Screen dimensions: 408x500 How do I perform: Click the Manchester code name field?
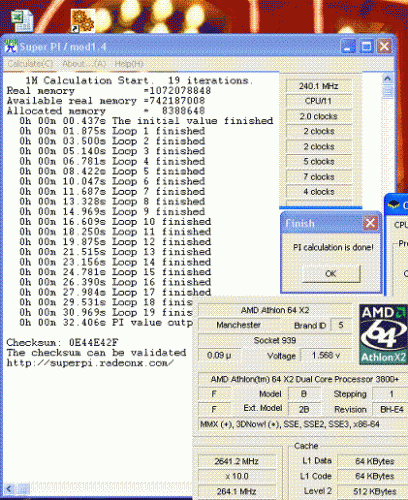239,325
